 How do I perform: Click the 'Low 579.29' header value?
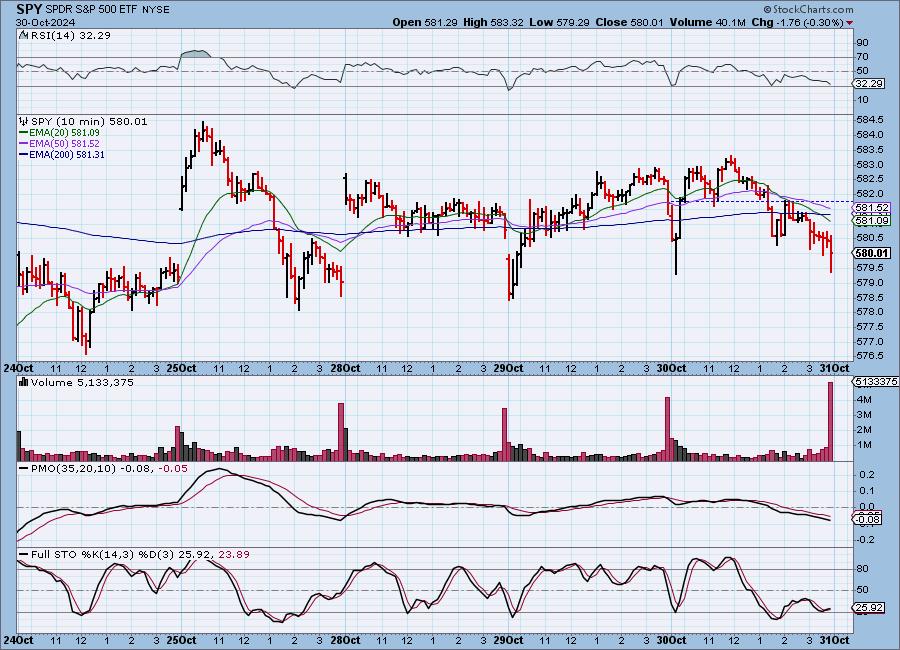[560, 22]
